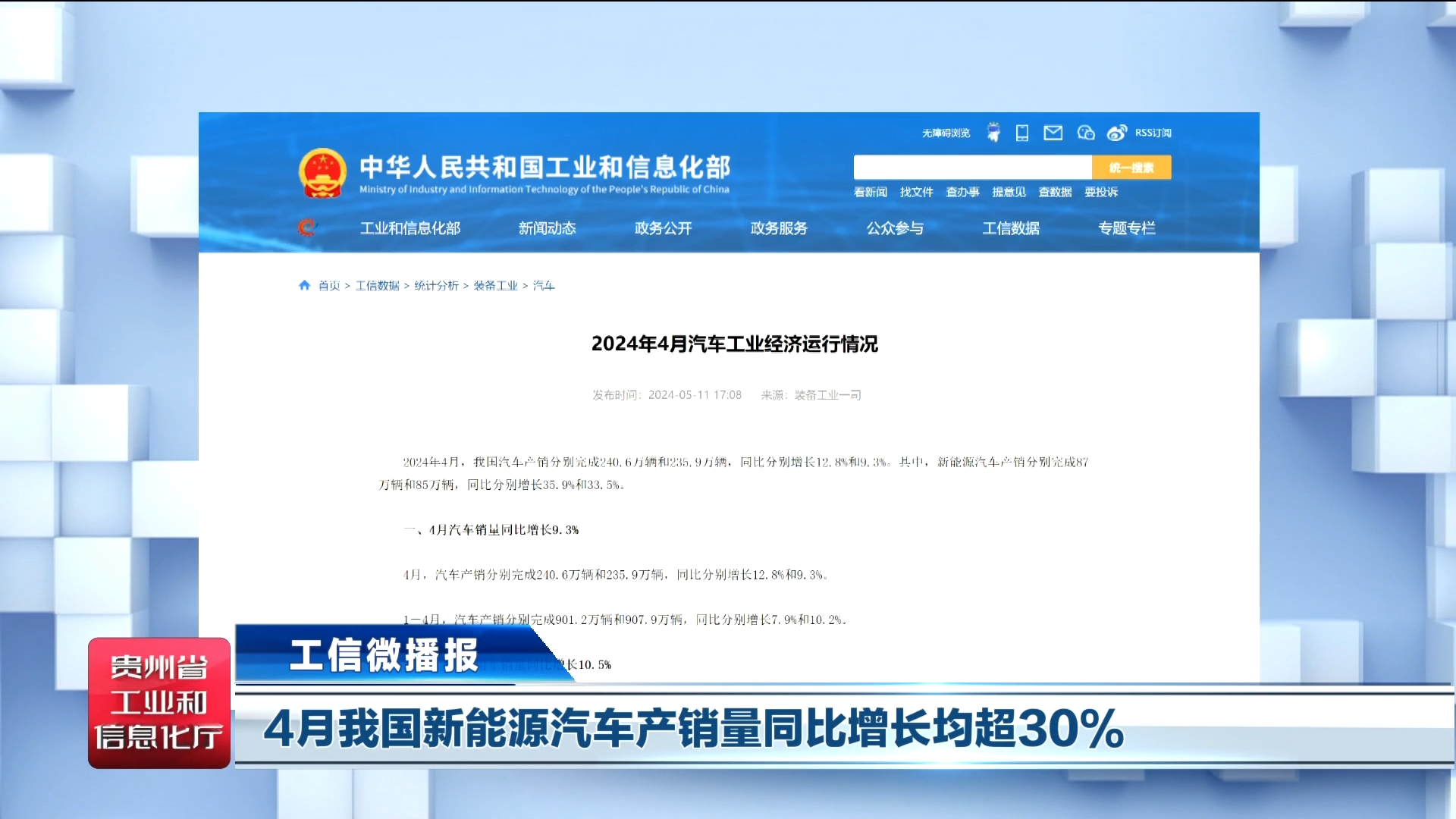Click the RSS订阅 link
The height and width of the screenshot is (819, 1456).
pyautogui.click(x=1153, y=133)
